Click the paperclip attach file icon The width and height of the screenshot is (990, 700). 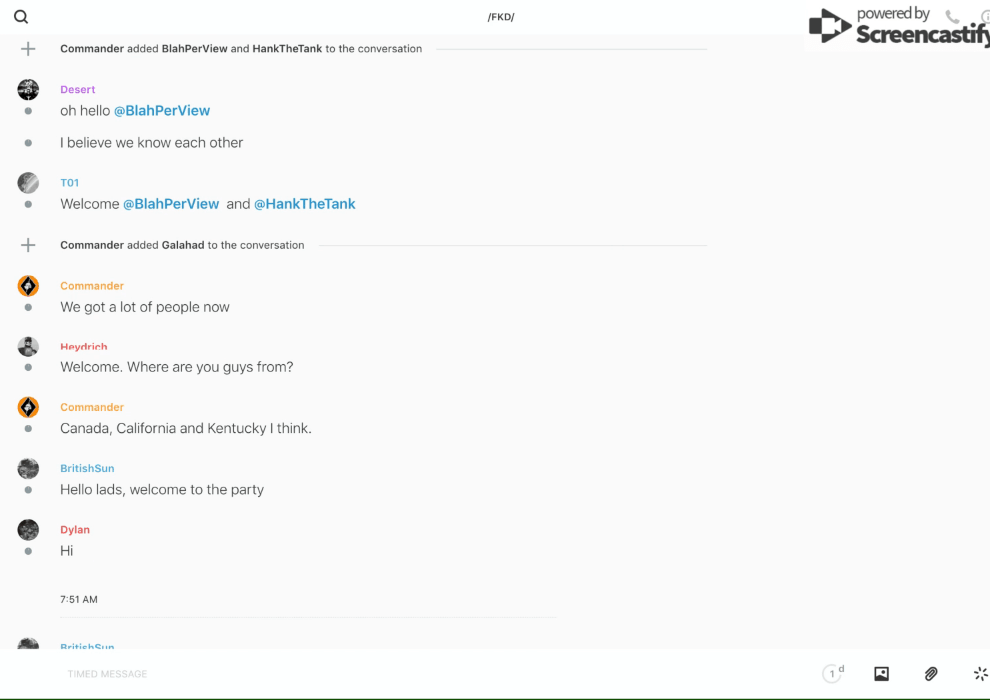pos(931,674)
